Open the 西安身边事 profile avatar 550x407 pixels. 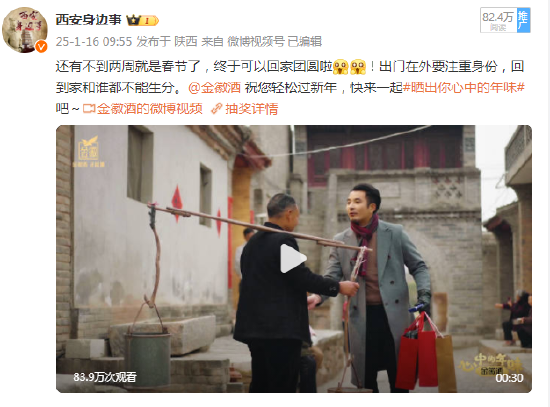point(25,30)
